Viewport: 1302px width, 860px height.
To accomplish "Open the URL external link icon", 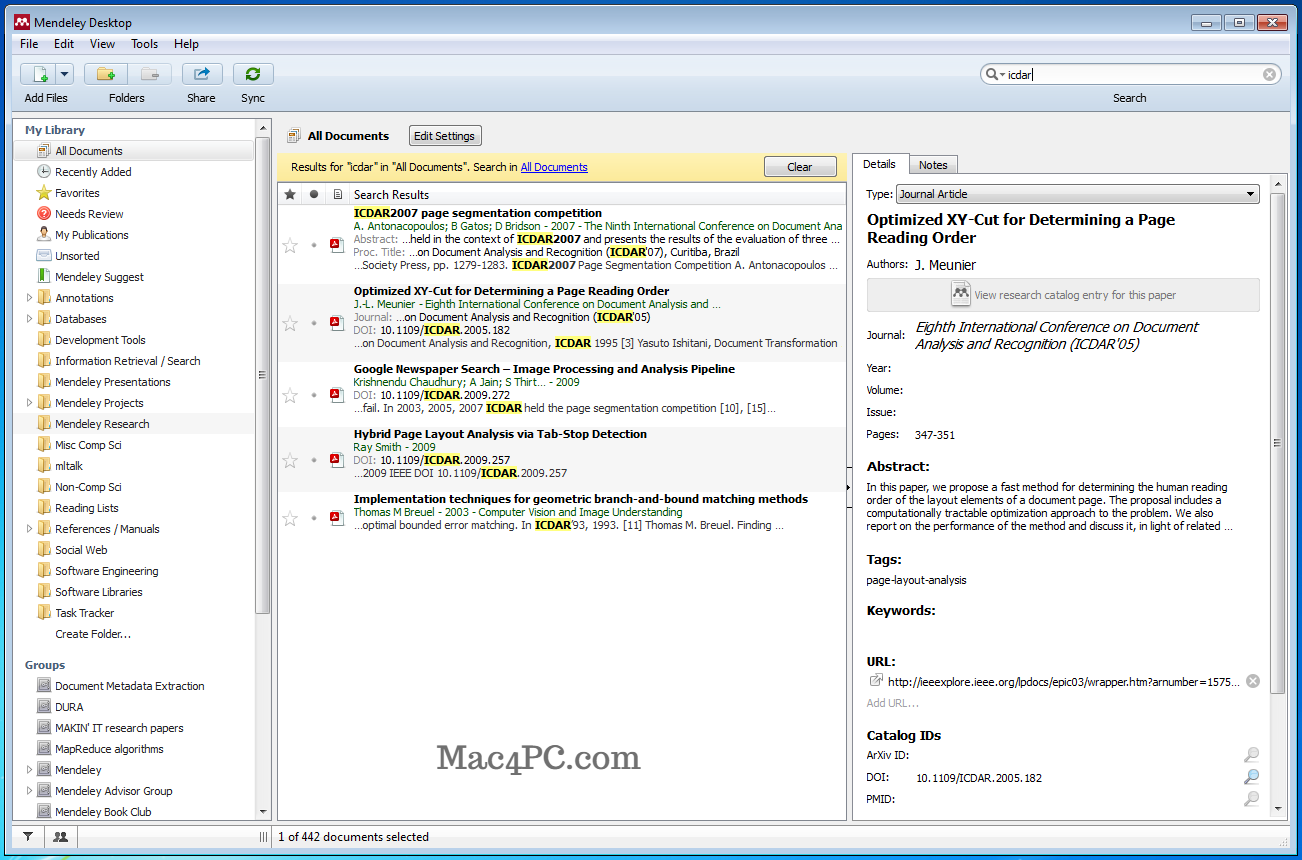I will click(x=876, y=681).
